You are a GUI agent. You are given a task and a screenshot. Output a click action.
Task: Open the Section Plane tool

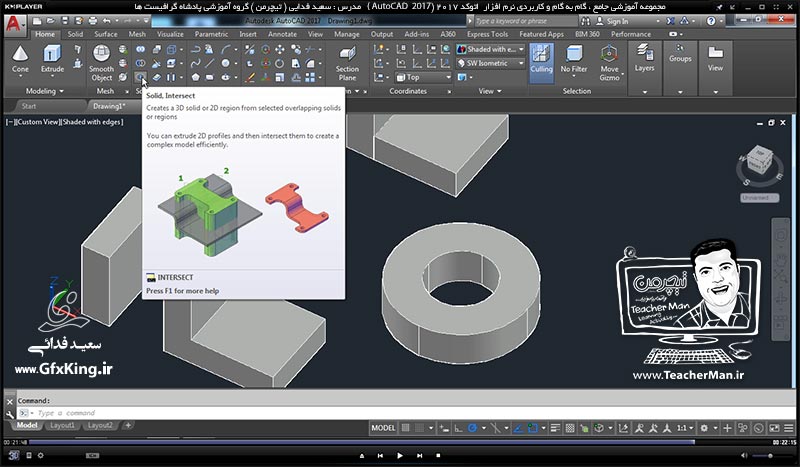pos(347,63)
